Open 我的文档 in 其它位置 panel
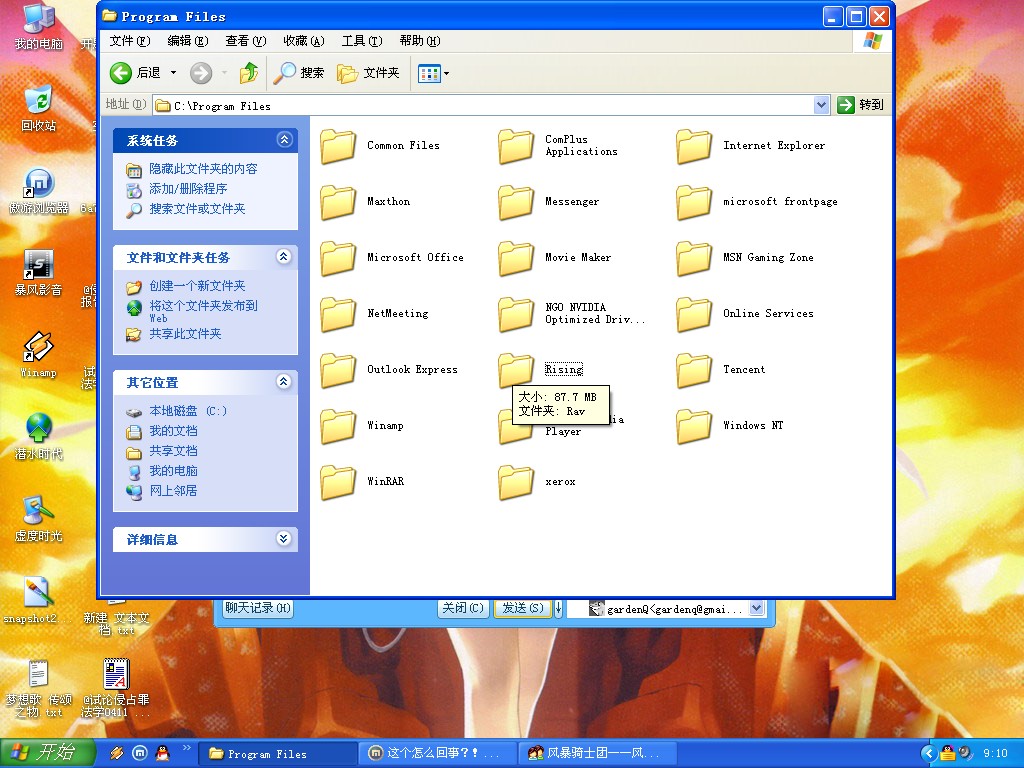The height and width of the screenshot is (768, 1024). point(172,431)
